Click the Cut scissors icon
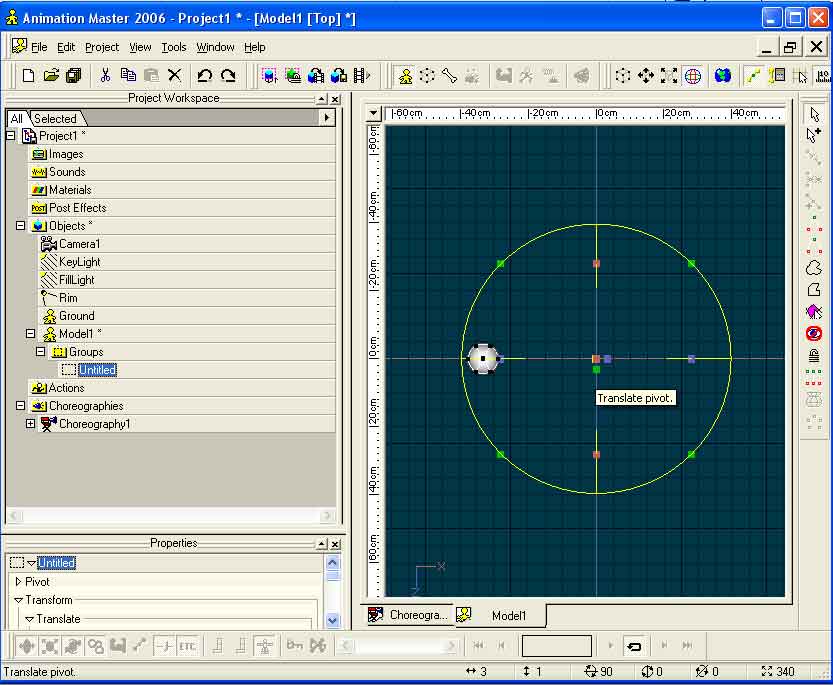 point(105,75)
